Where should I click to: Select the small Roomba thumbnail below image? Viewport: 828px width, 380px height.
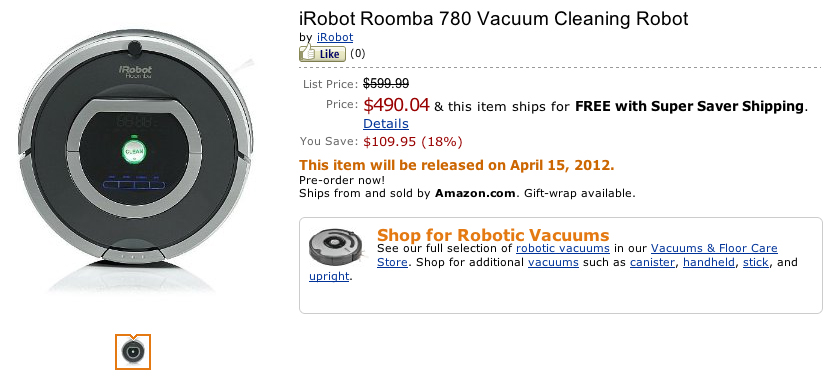tap(133, 352)
